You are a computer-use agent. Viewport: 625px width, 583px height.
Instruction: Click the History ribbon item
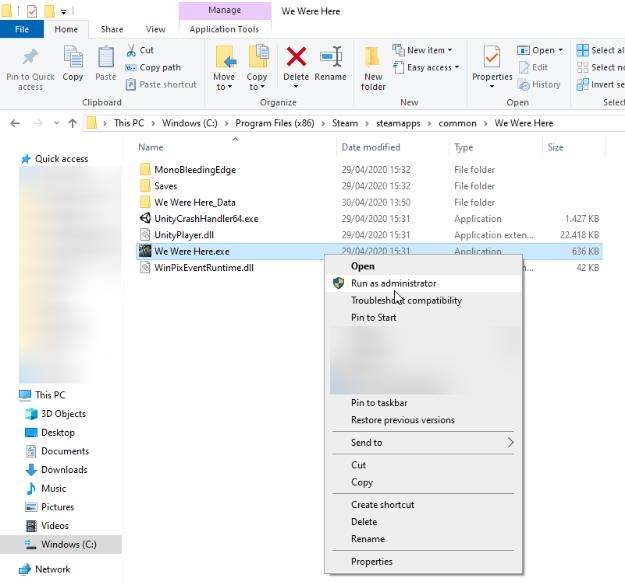coord(539,84)
